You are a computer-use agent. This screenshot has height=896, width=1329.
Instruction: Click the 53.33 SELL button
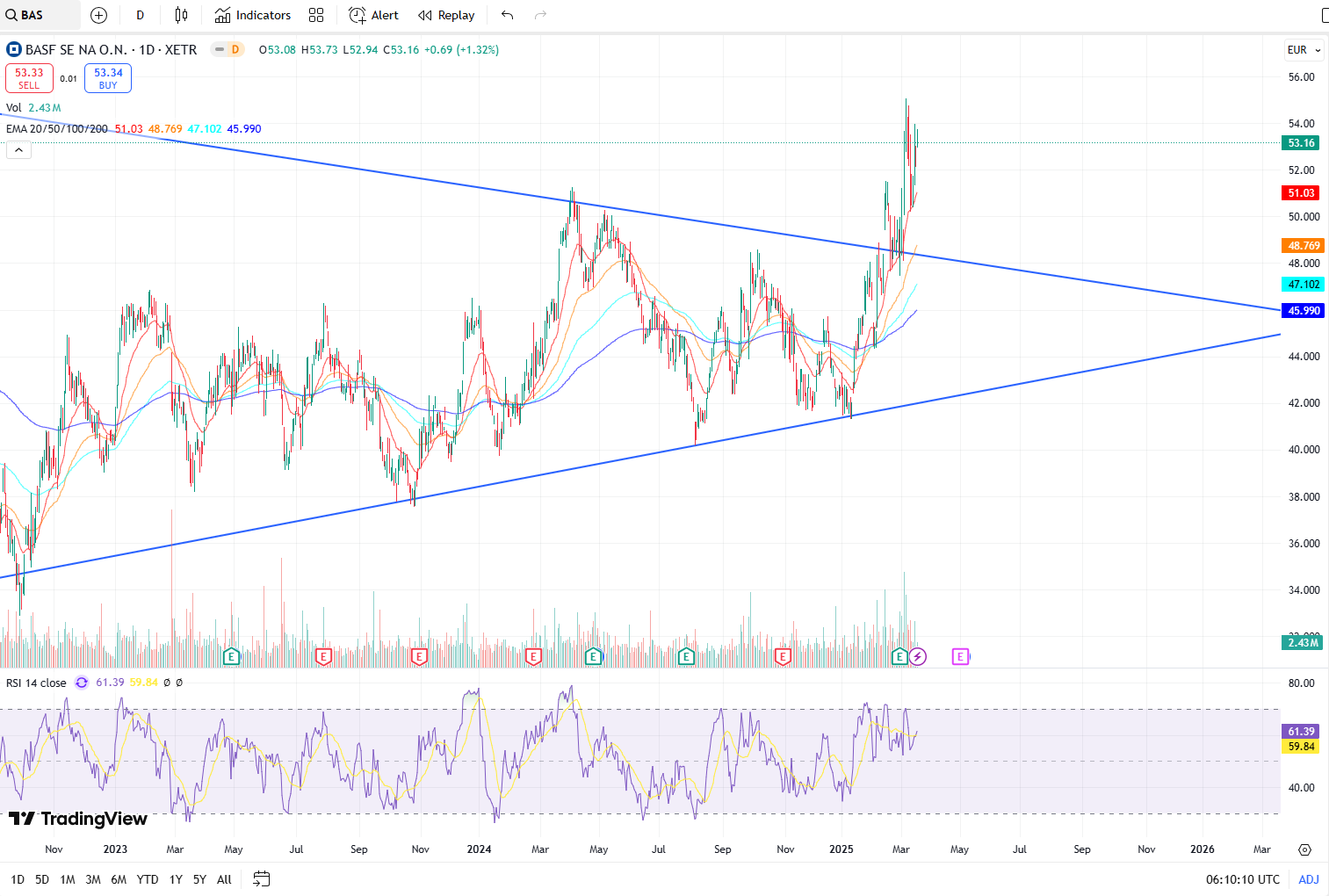point(29,78)
